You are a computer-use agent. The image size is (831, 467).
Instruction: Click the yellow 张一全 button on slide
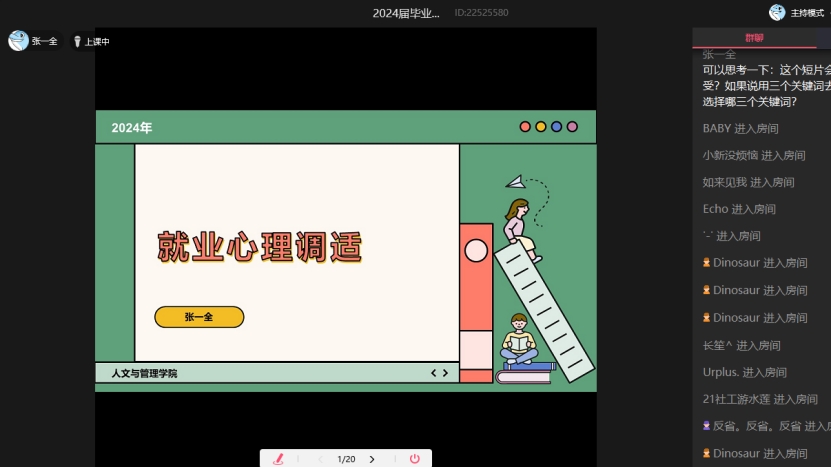(x=199, y=317)
